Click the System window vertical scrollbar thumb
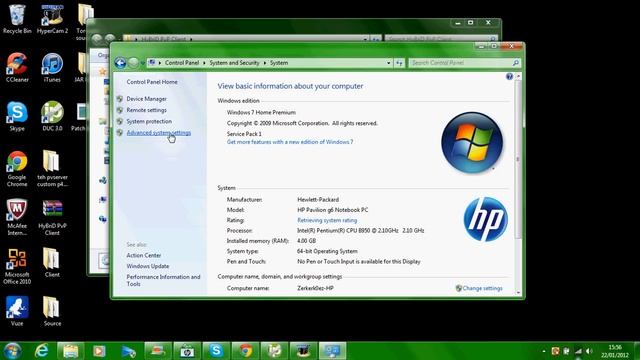Image resolution: width=640 pixels, height=360 pixels. coord(518,159)
